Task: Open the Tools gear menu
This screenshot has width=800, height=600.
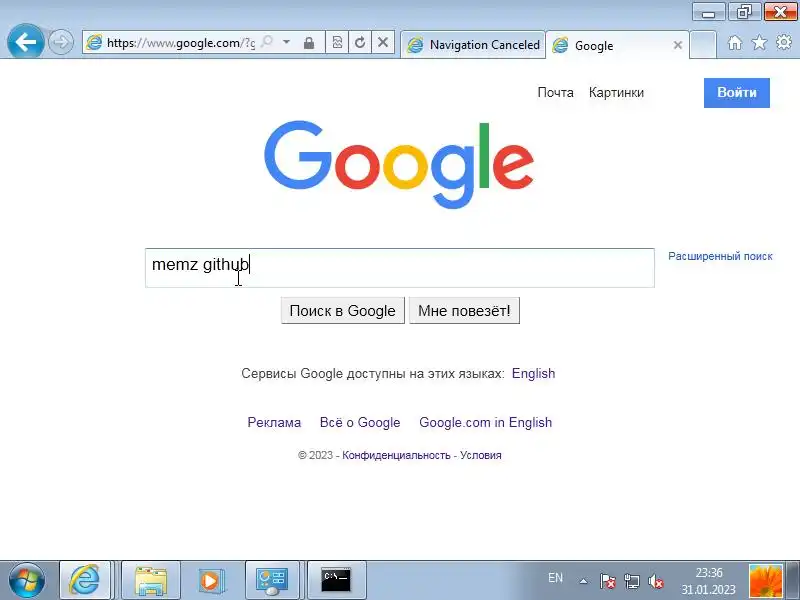Action: 784,42
